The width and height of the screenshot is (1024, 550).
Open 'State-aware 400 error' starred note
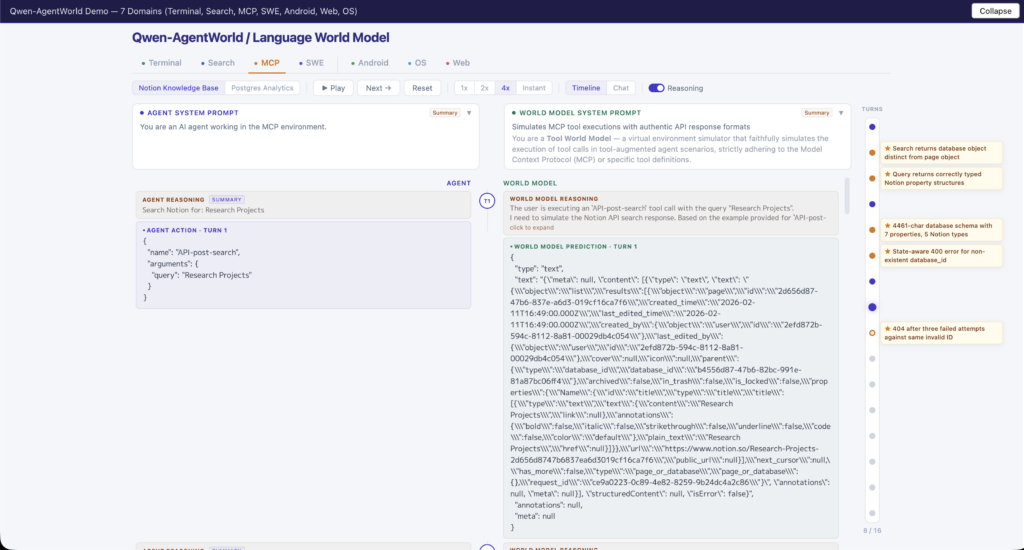940,255
